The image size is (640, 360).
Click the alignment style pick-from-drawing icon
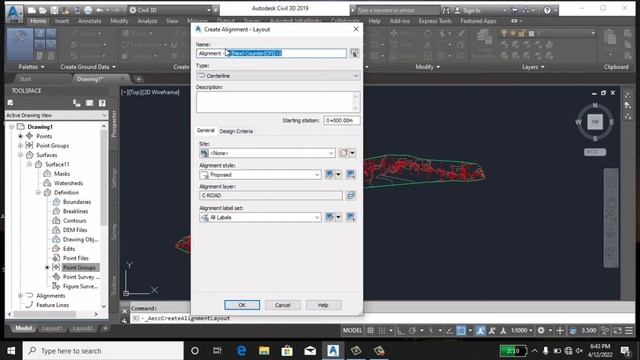(x=351, y=175)
